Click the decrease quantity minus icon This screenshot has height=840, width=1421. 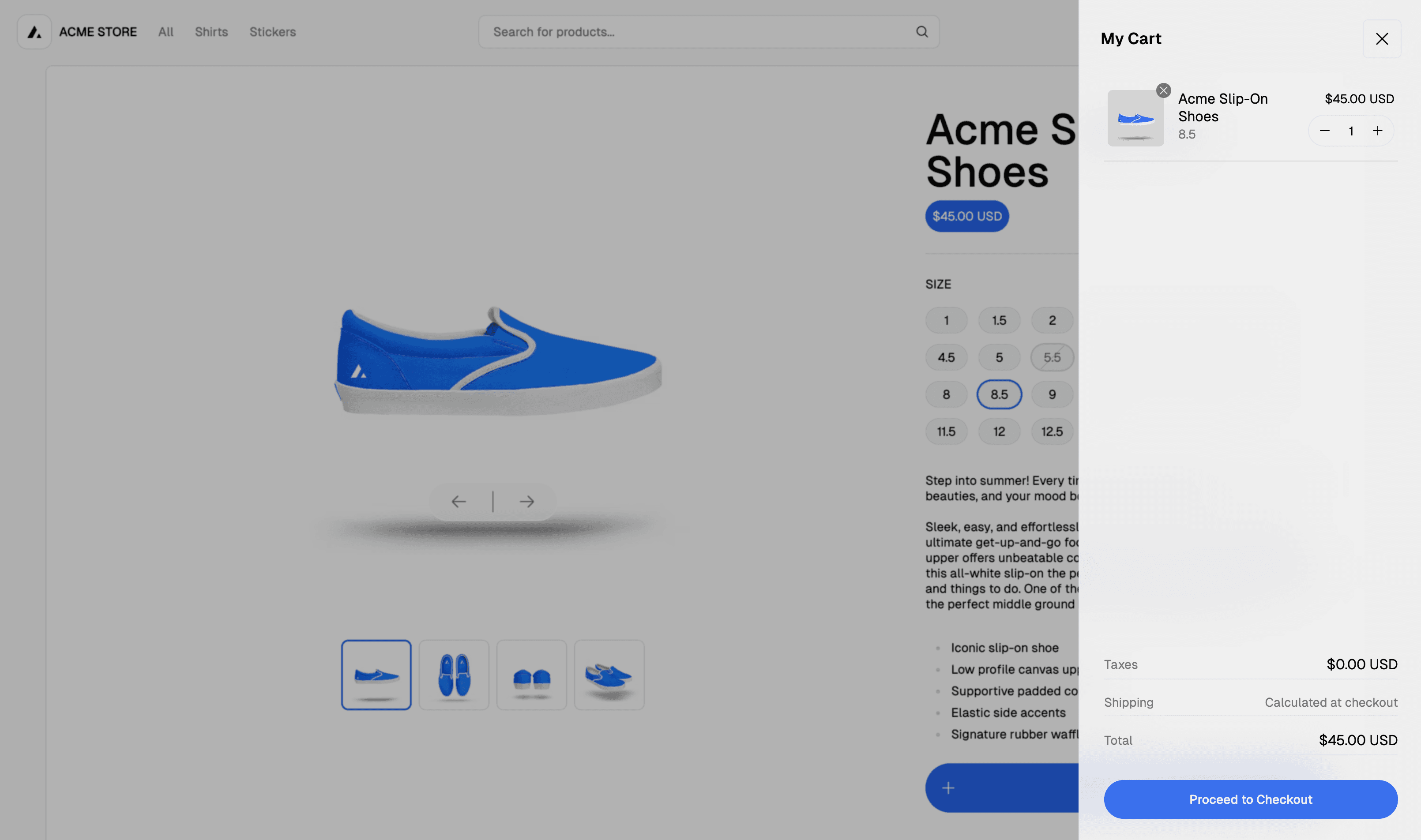[x=1325, y=130]
